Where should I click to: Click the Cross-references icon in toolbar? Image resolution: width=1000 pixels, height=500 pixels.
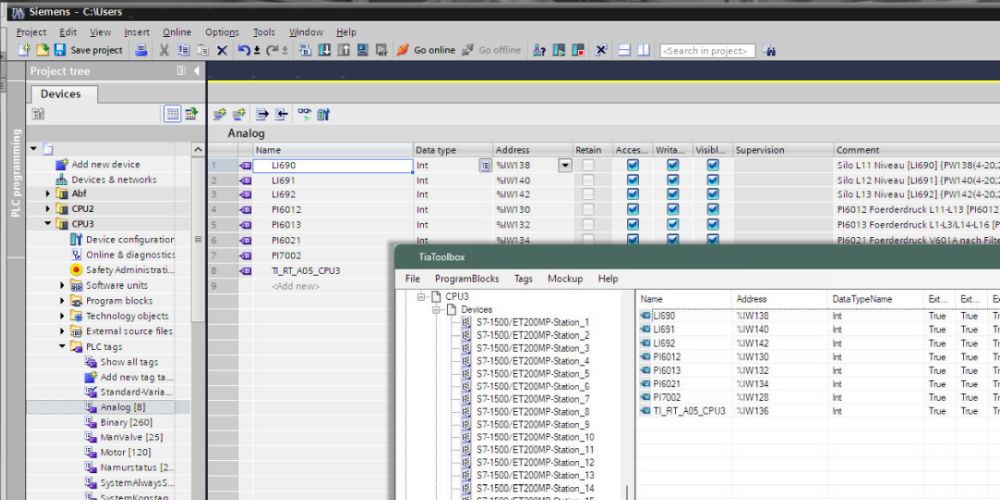(601, 50)
